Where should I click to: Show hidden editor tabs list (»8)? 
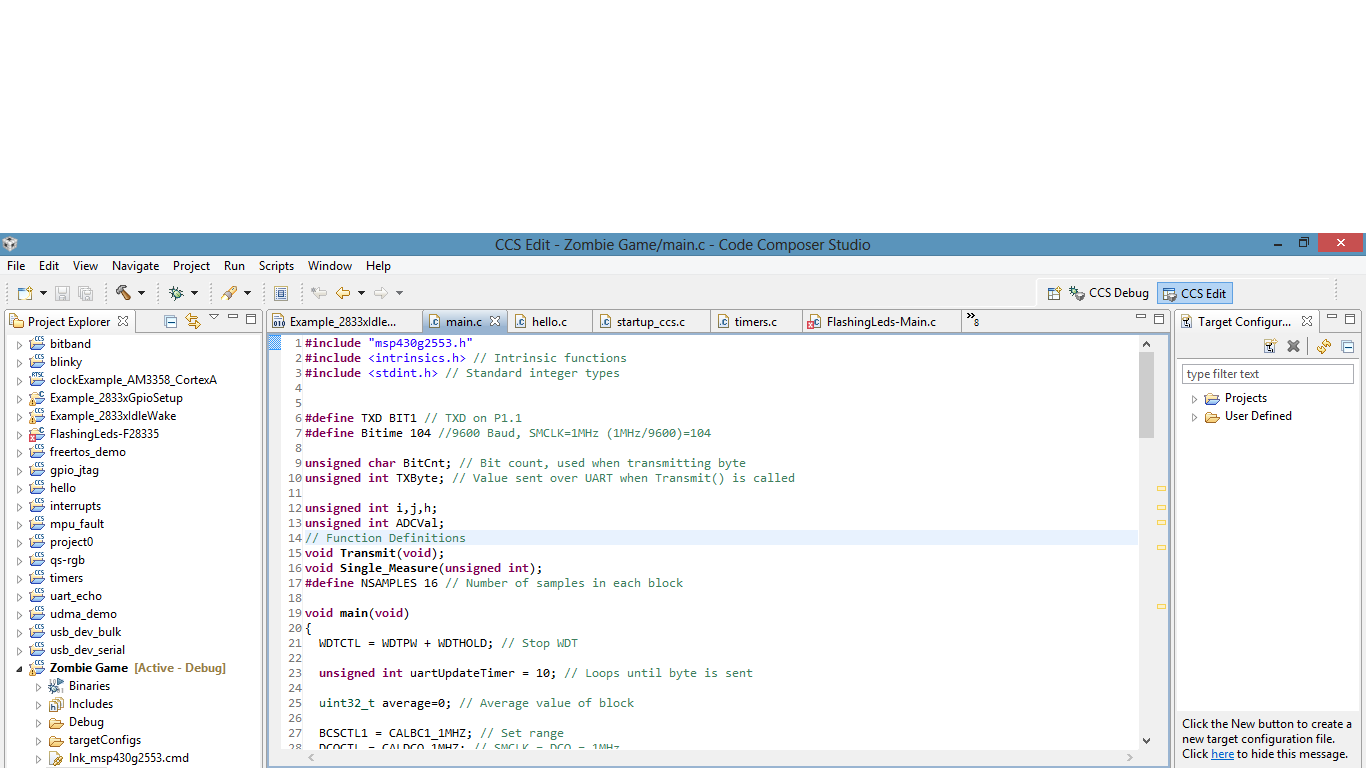[x=972, y=320]
